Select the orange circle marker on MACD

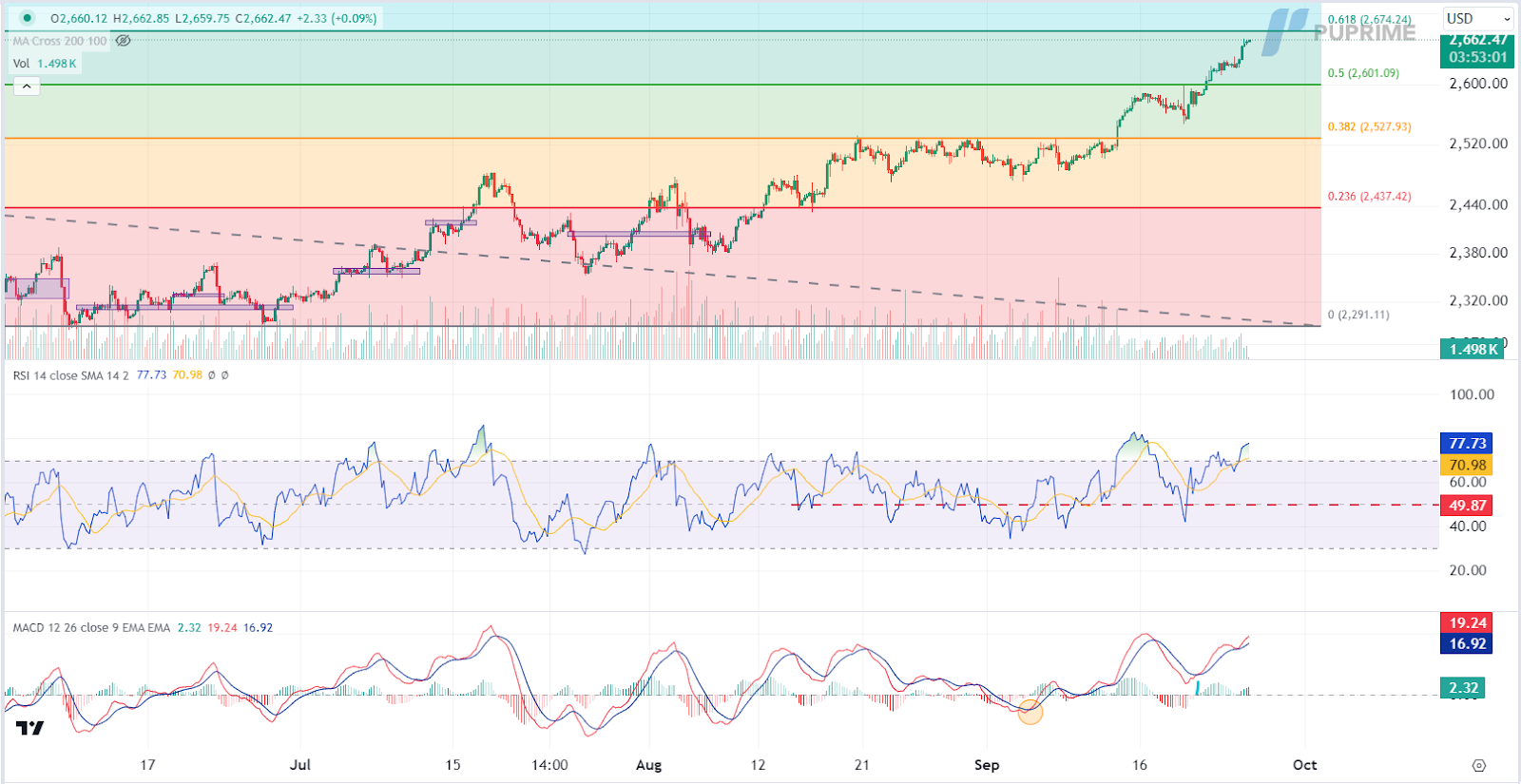coord(1030,711)
